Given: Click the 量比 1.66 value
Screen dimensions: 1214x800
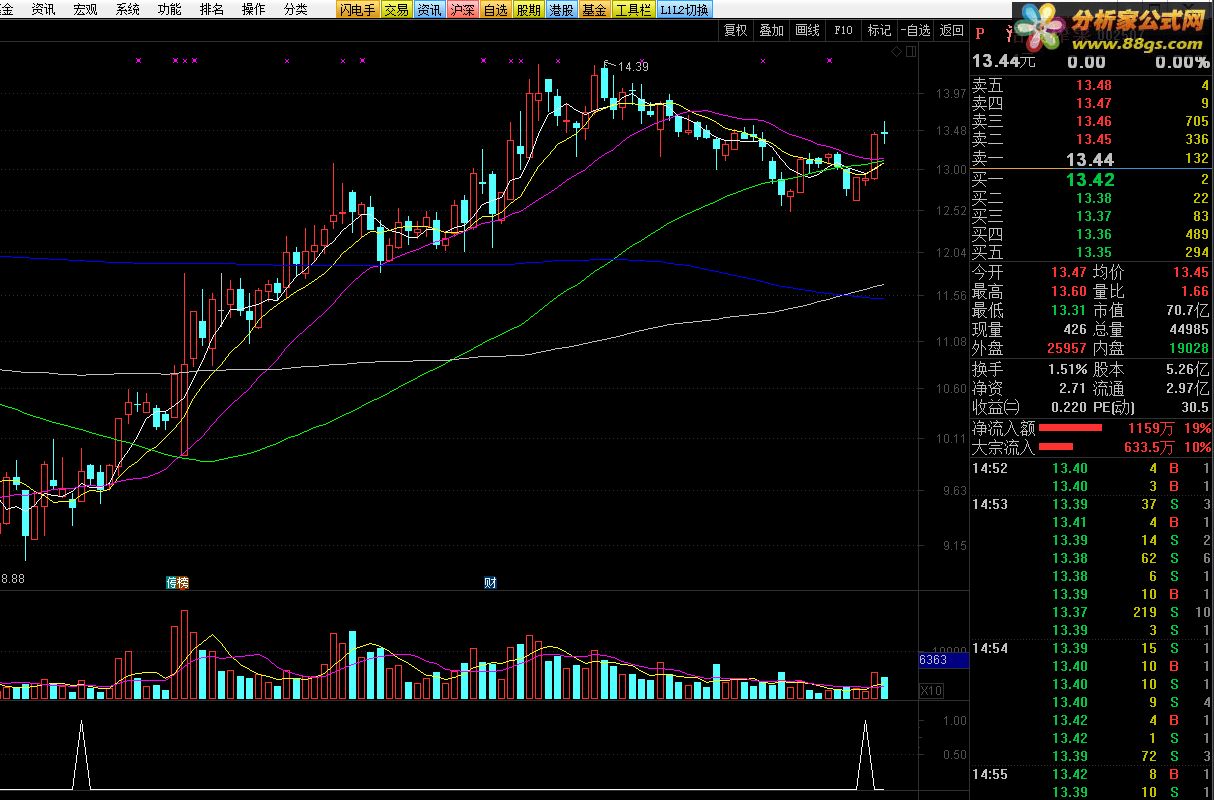Looking at the screenshot, I should tap(1195, 292).
